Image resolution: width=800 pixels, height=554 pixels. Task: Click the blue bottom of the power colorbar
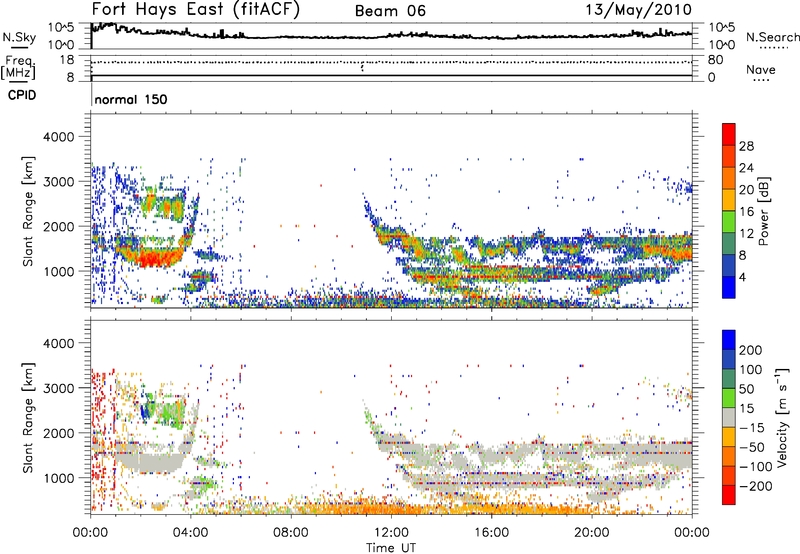pos(729,287)
